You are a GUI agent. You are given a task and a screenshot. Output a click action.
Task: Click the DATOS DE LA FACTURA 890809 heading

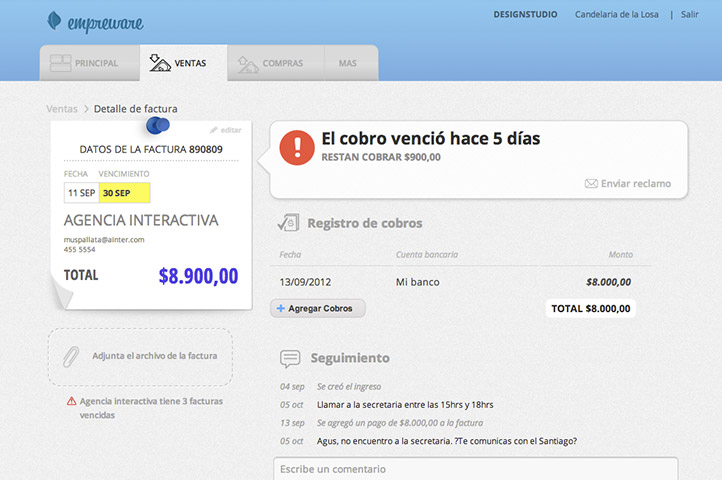point(151,149)
